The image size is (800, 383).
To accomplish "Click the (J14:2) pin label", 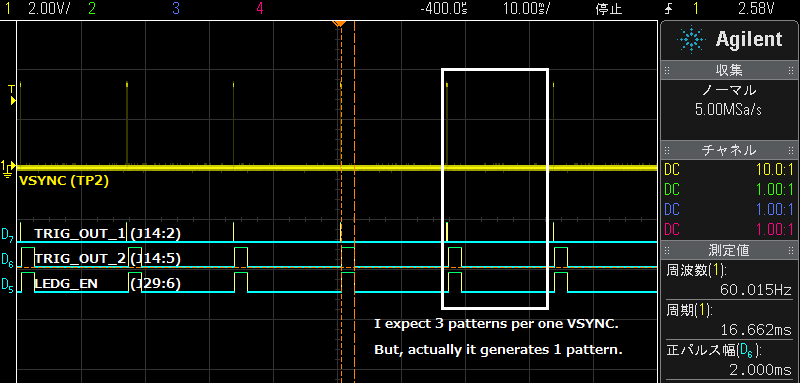I will coord(155,234).
